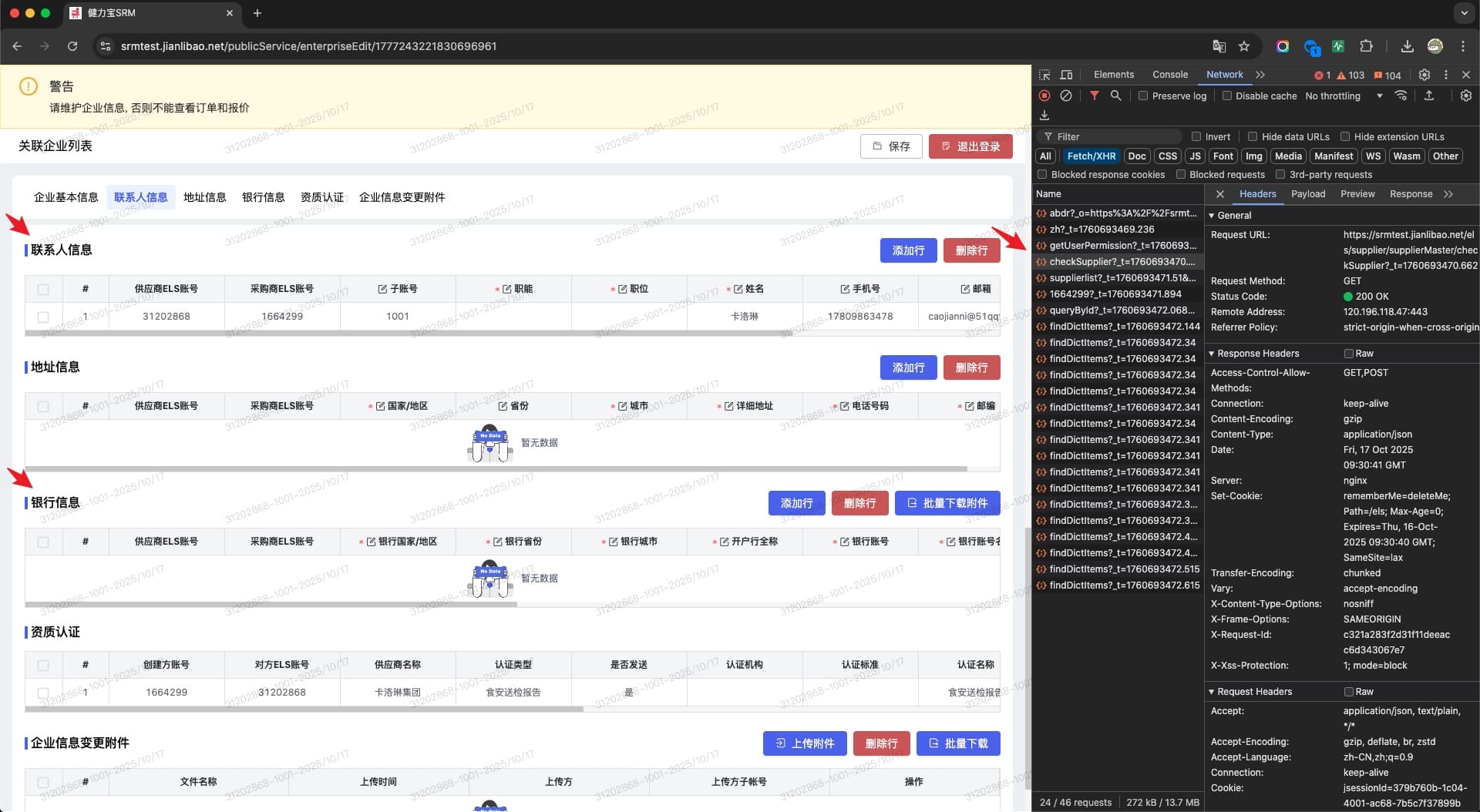Open DevTools settings gear
The image size is (1480, 812).
[x=1424, y=75]
